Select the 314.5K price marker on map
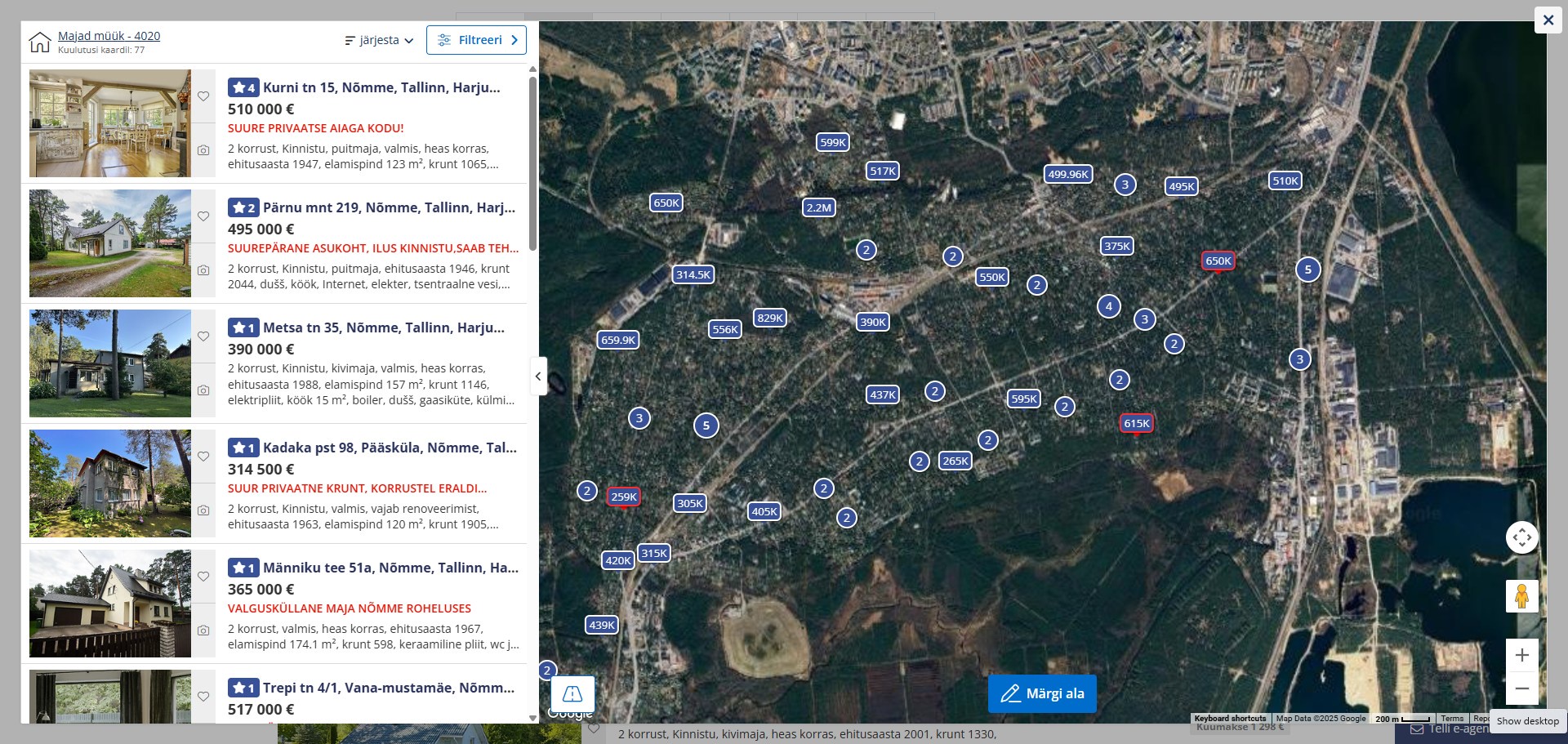 tap(693, 274)
